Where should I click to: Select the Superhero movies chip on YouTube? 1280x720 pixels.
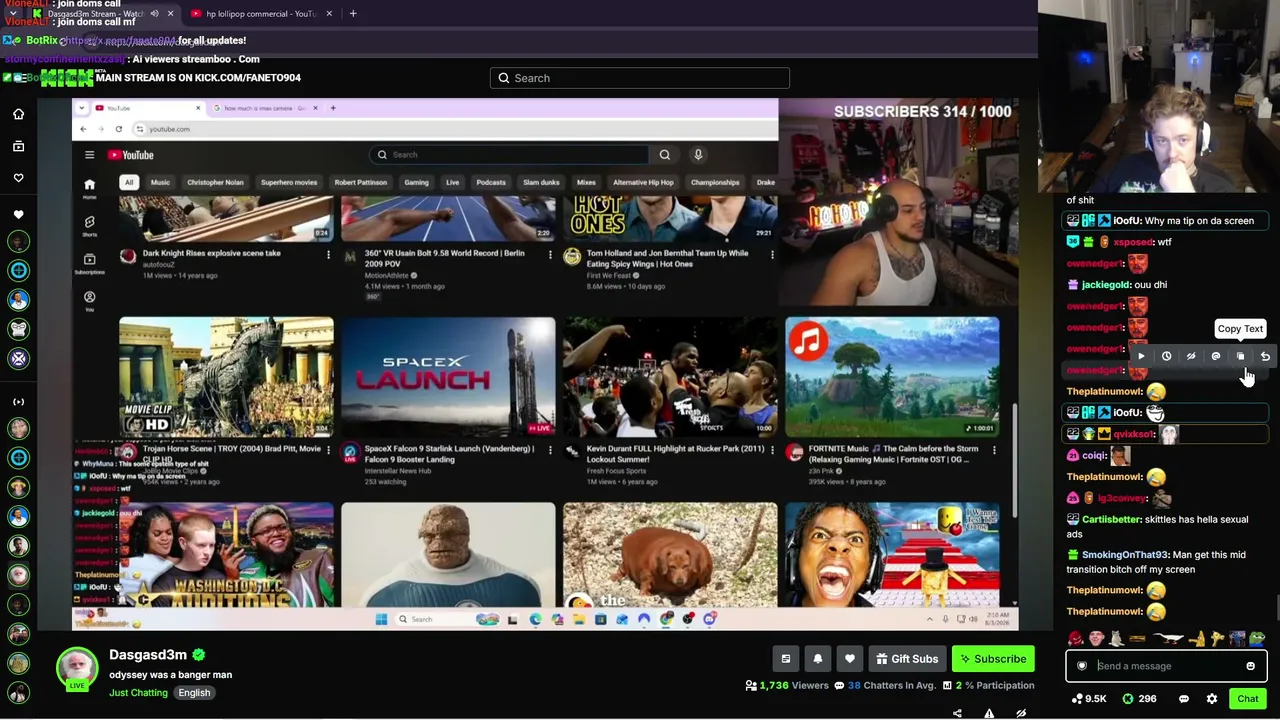[x=289, y=183]
